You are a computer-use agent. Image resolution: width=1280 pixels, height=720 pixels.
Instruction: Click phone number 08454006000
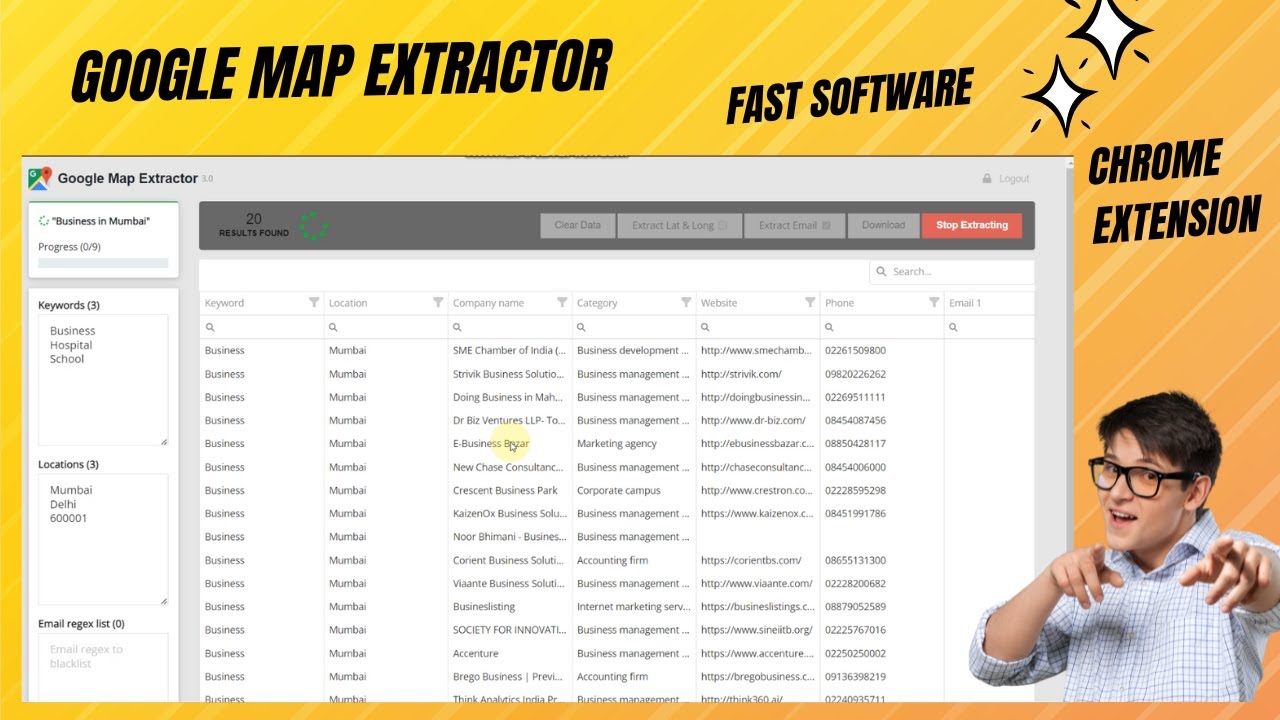click(855, 467)
